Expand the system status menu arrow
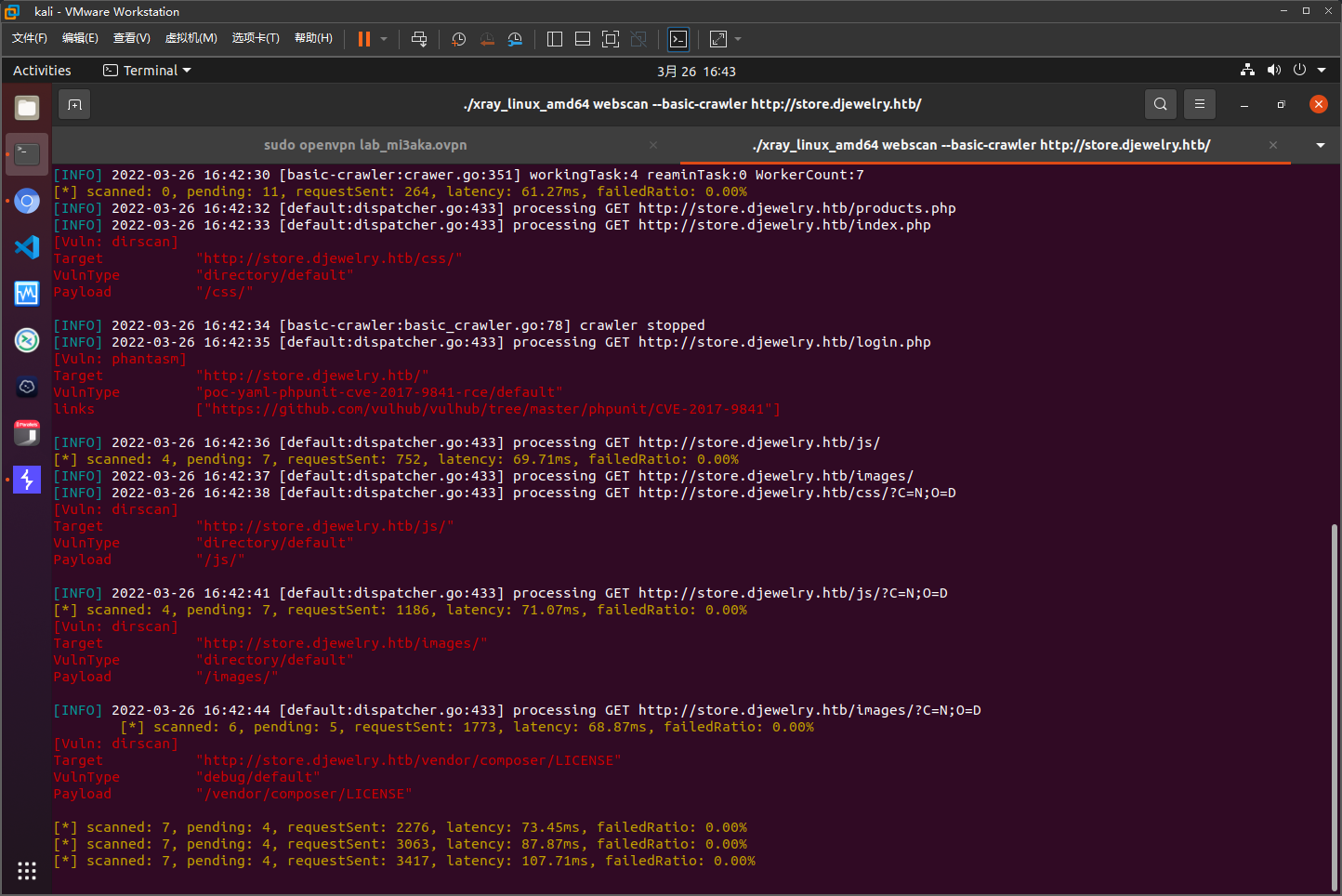The image size is (1342, 896). pyautogui.click(x=1322, y=71)
